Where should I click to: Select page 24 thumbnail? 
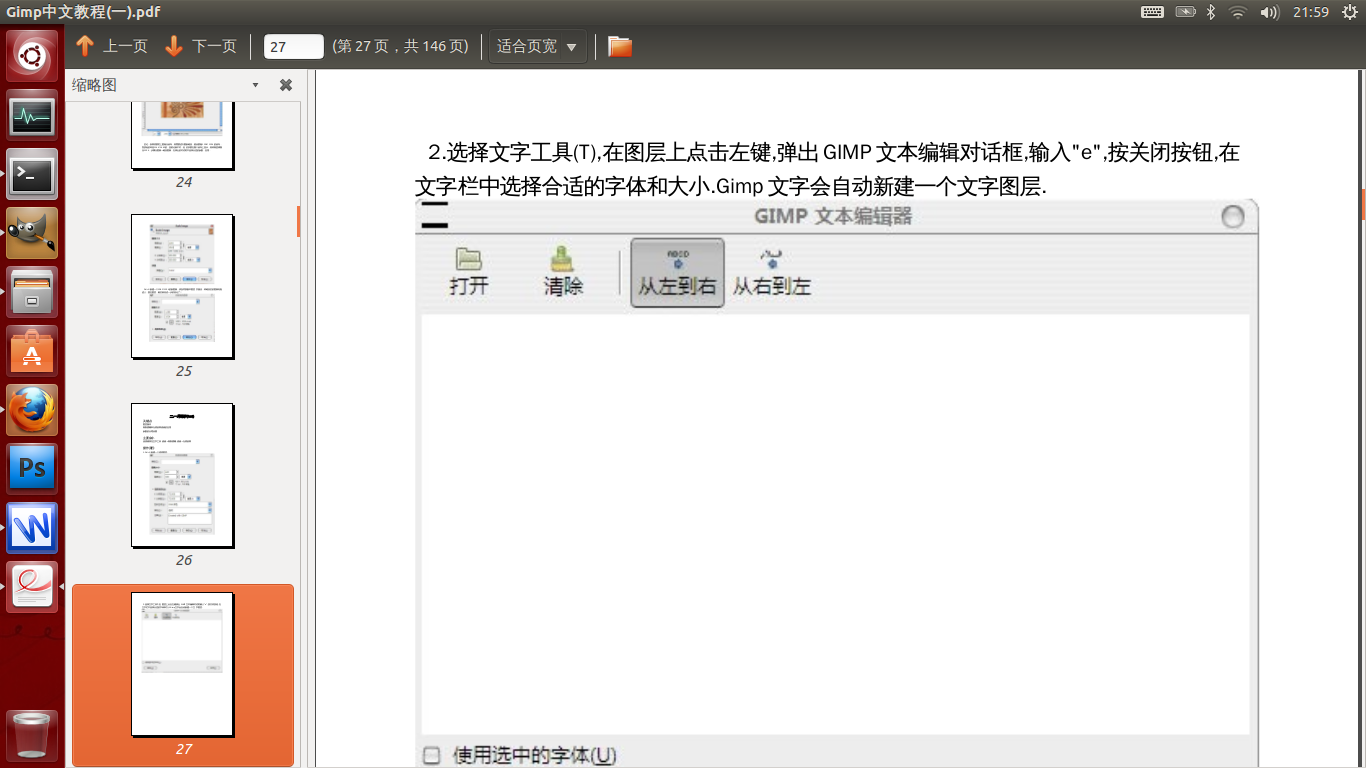183,135
